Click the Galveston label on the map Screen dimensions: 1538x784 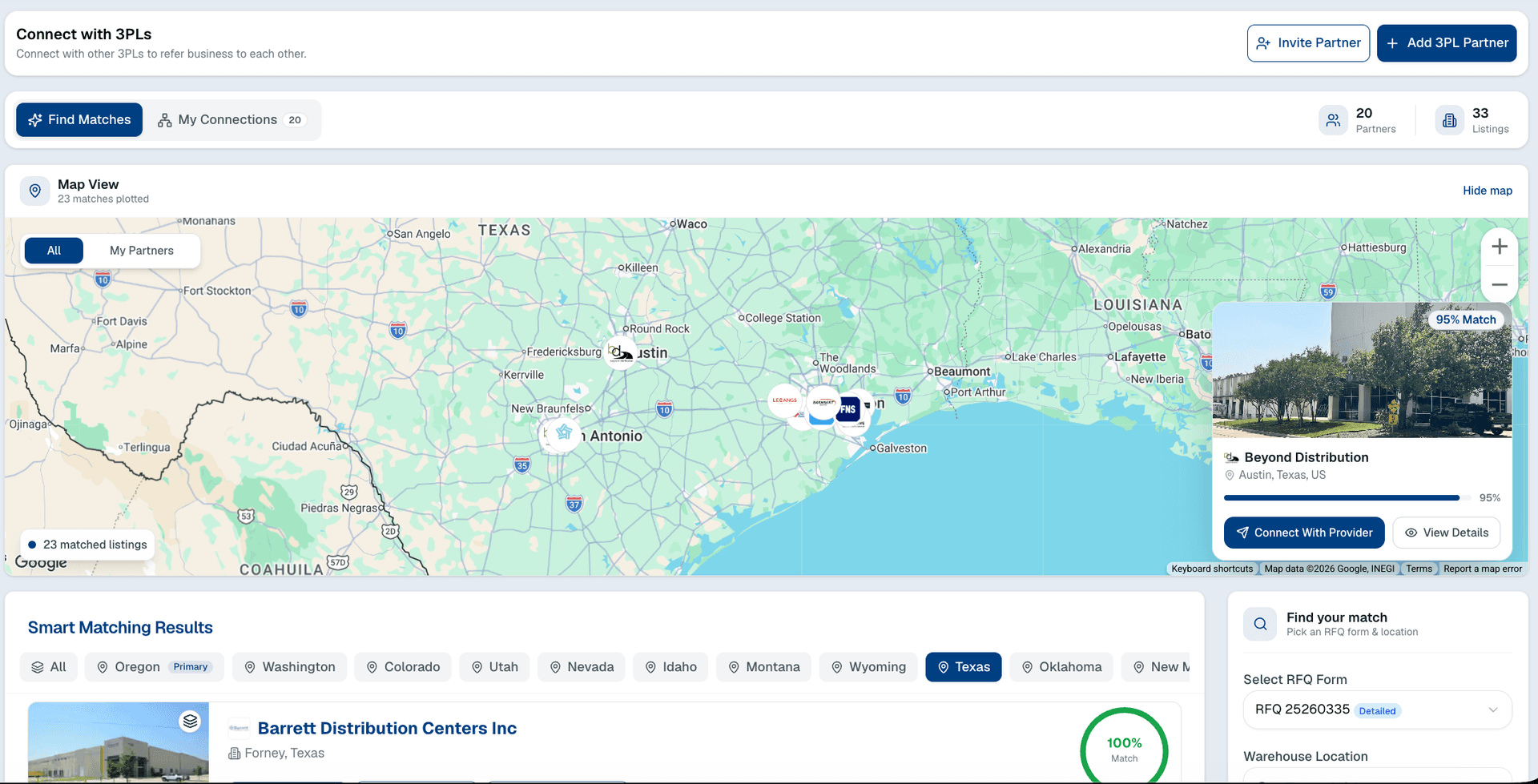coord(901,448)
